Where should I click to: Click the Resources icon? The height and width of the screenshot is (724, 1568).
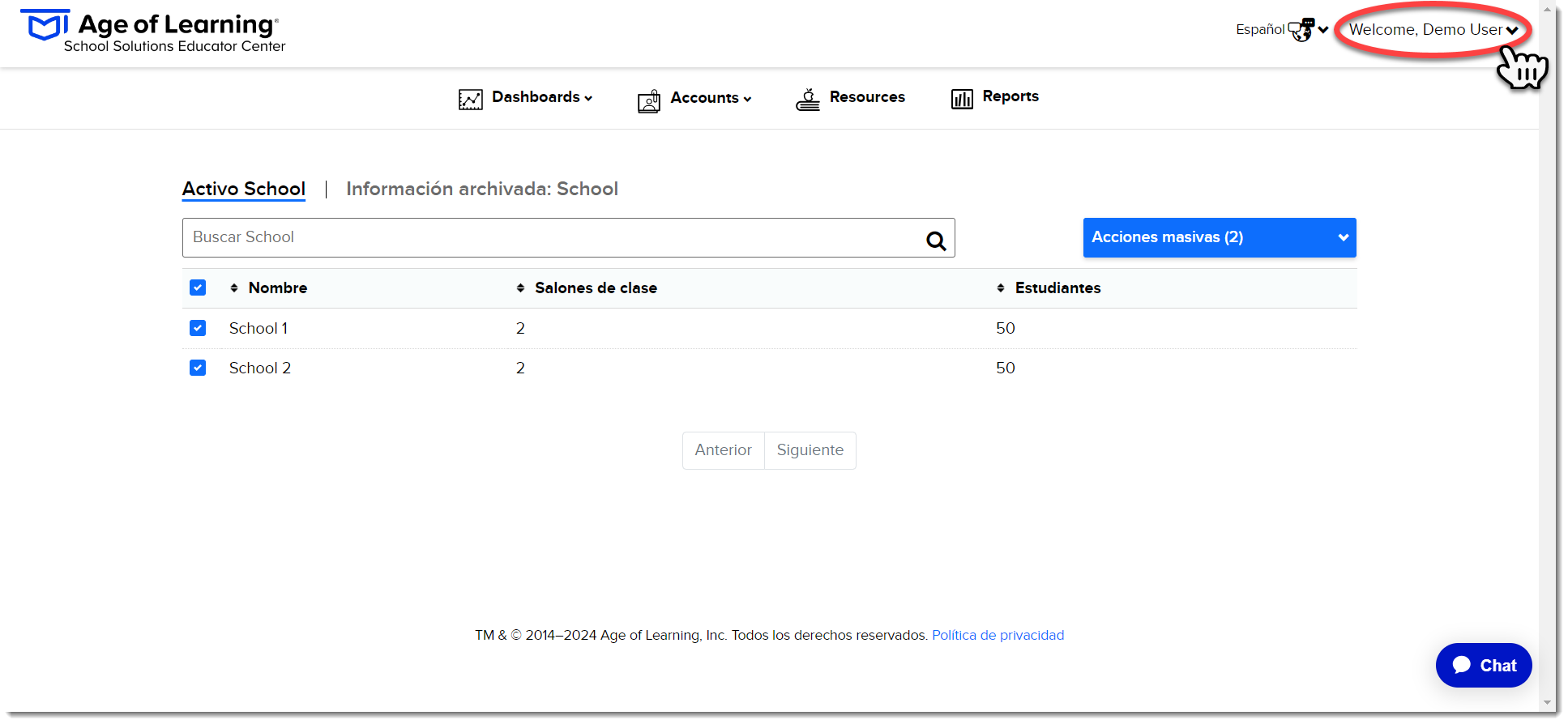coord(808,100)
